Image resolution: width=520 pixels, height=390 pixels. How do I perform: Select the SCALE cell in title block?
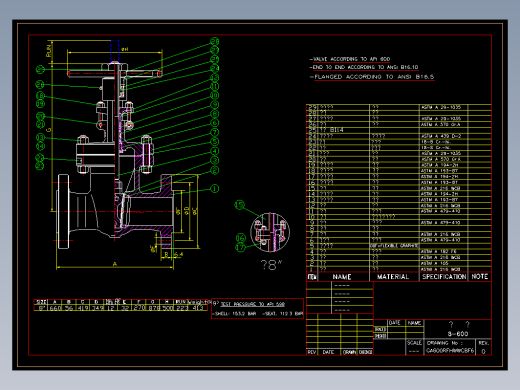(x=414, y=343)
